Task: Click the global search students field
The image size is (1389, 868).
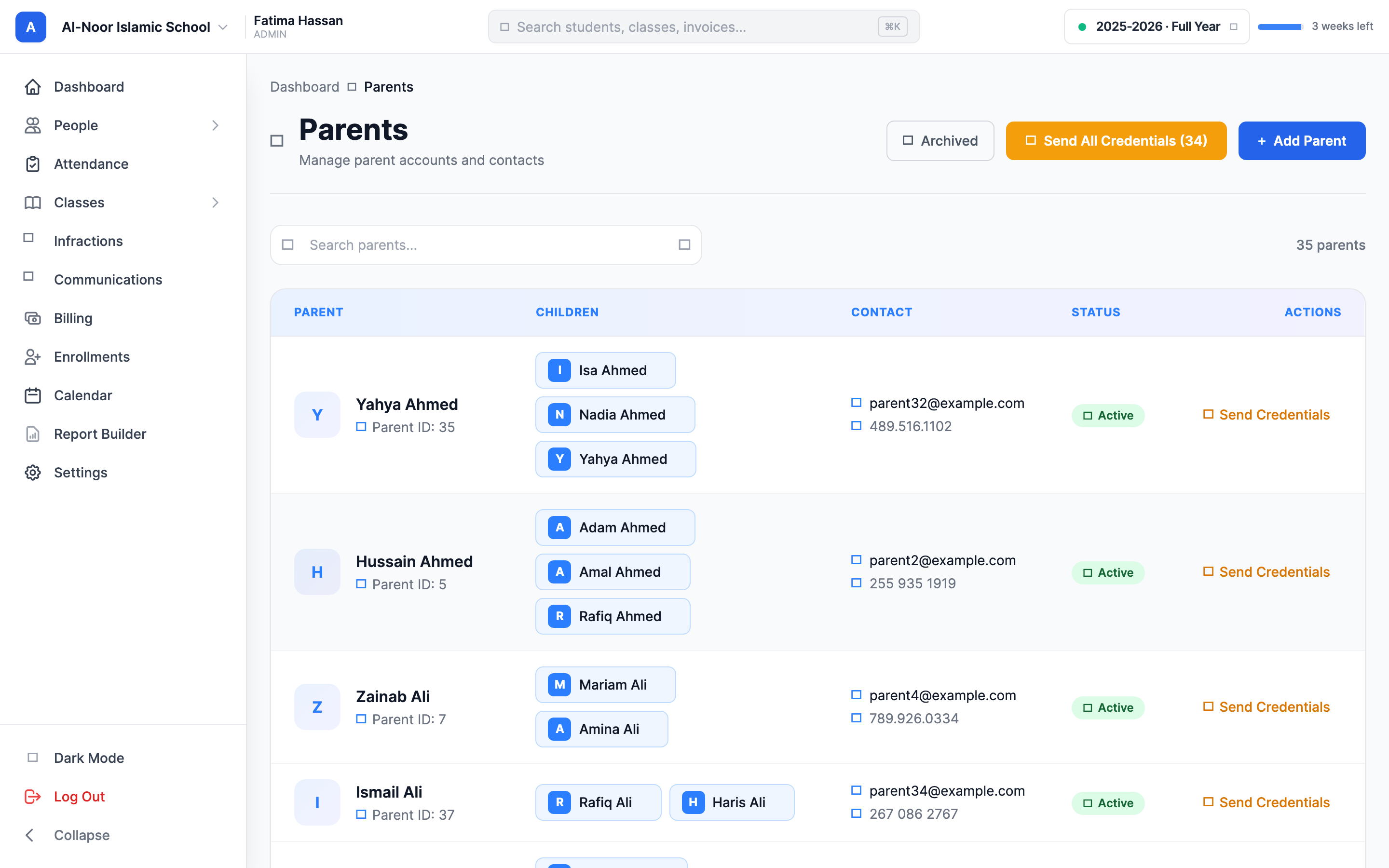Action: pos(704,27)
